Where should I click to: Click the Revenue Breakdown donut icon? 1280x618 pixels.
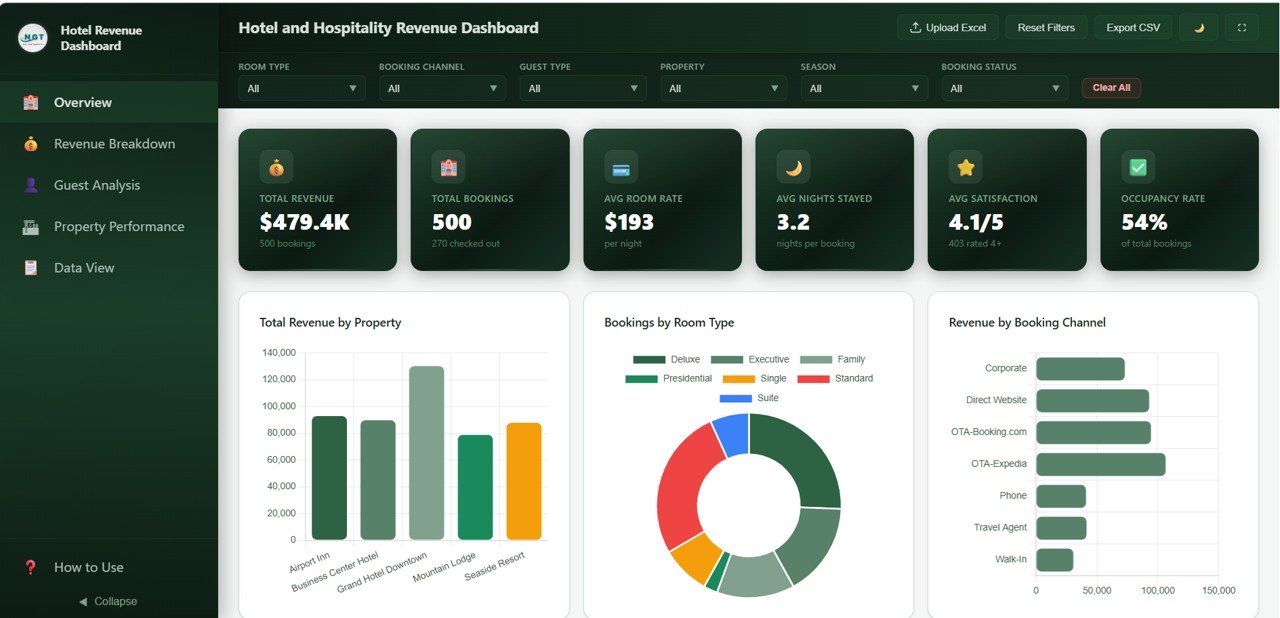[30, 143]
